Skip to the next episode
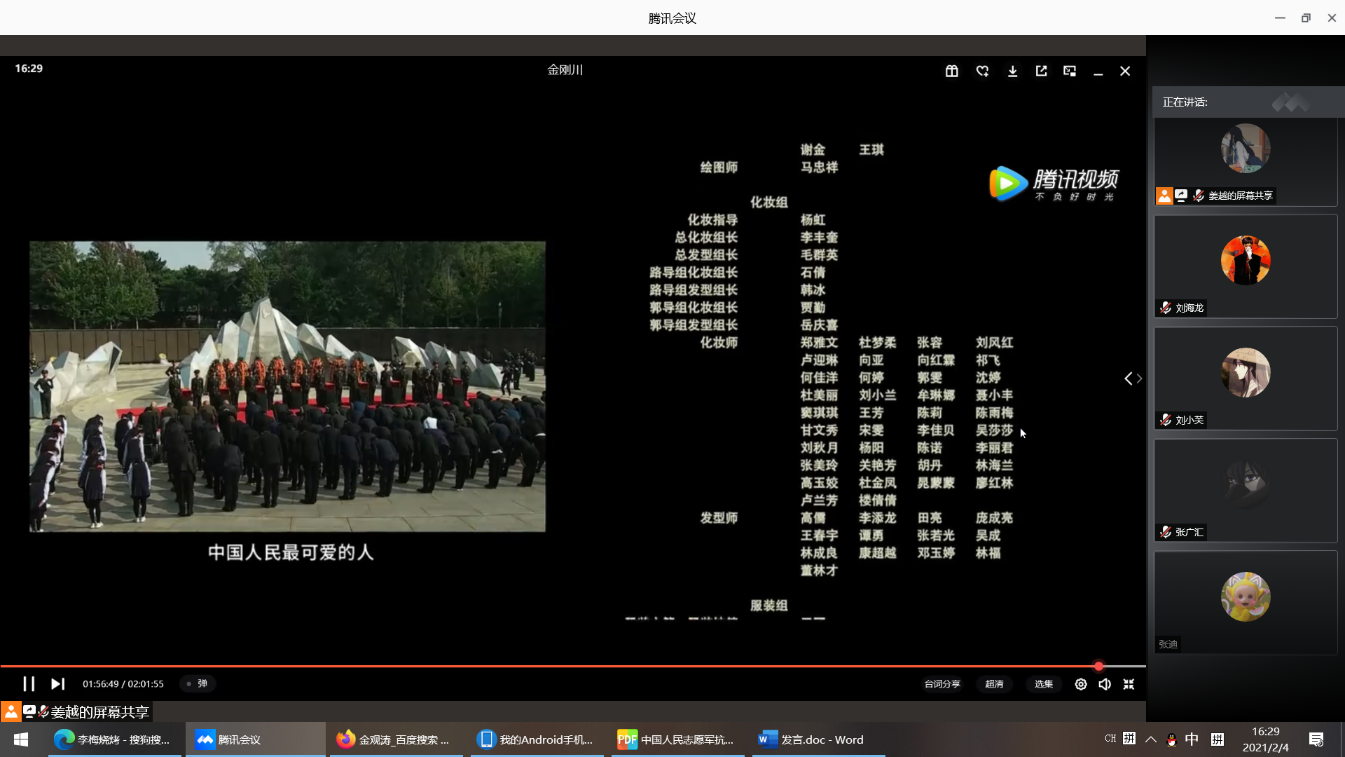Screen dimensions: 1345x757 click(58, 684)
